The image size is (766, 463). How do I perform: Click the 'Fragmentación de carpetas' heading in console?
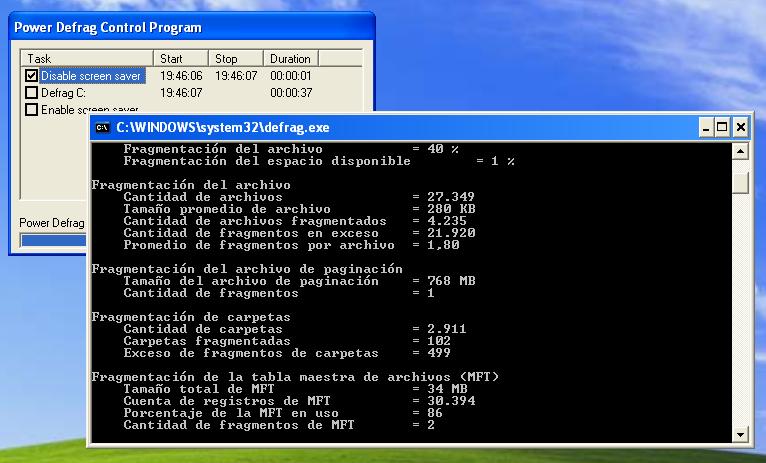[191, 317]
